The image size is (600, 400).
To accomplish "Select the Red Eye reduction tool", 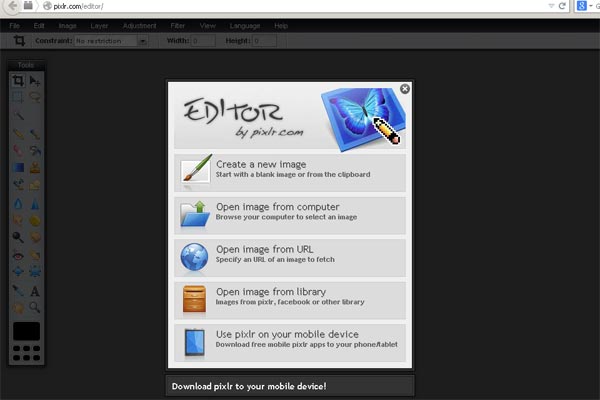I will [x=18, y=255].
